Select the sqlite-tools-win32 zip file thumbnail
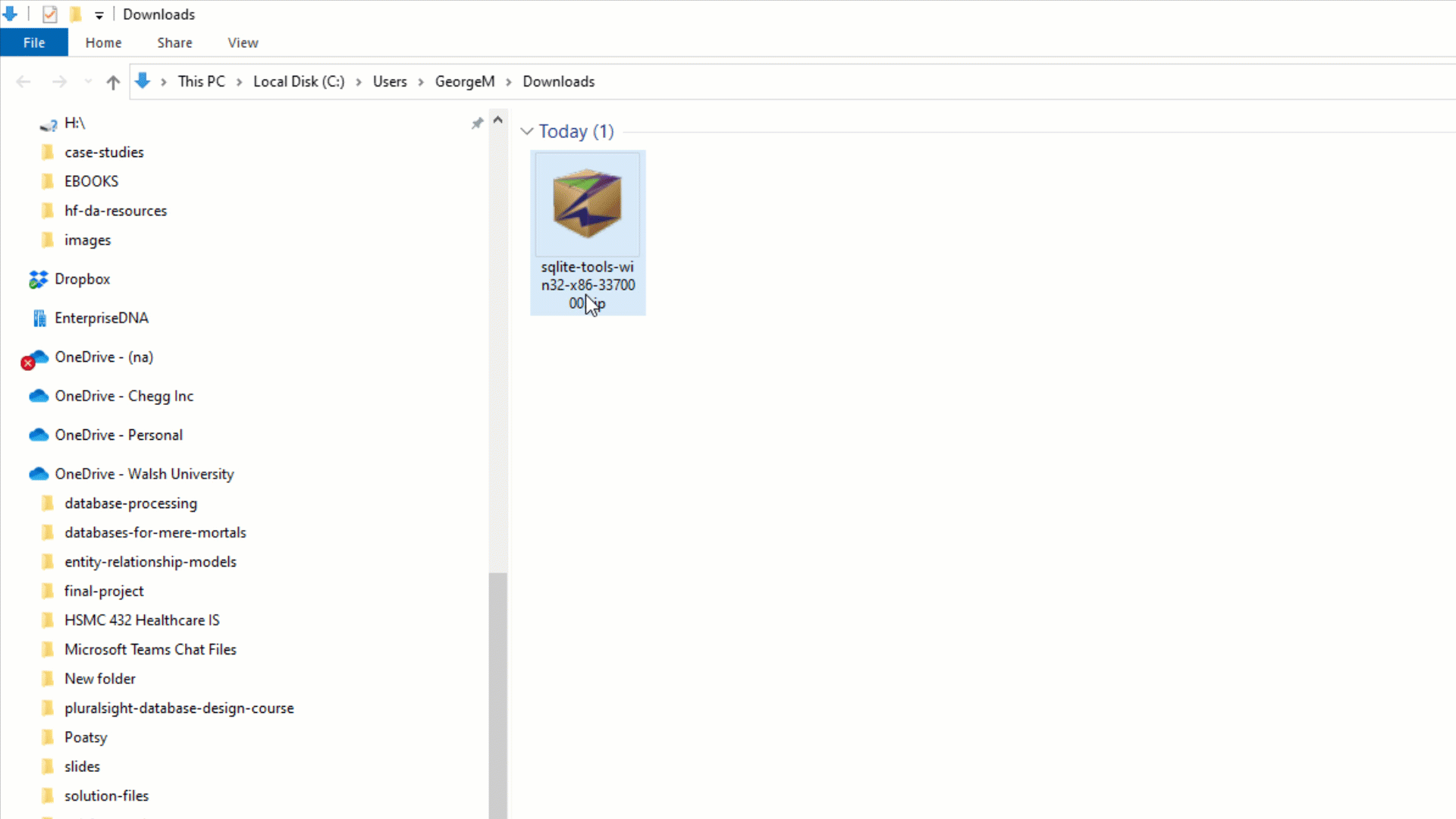The width and height of the screenshot is (1456, 819). (x=587, y=205)
